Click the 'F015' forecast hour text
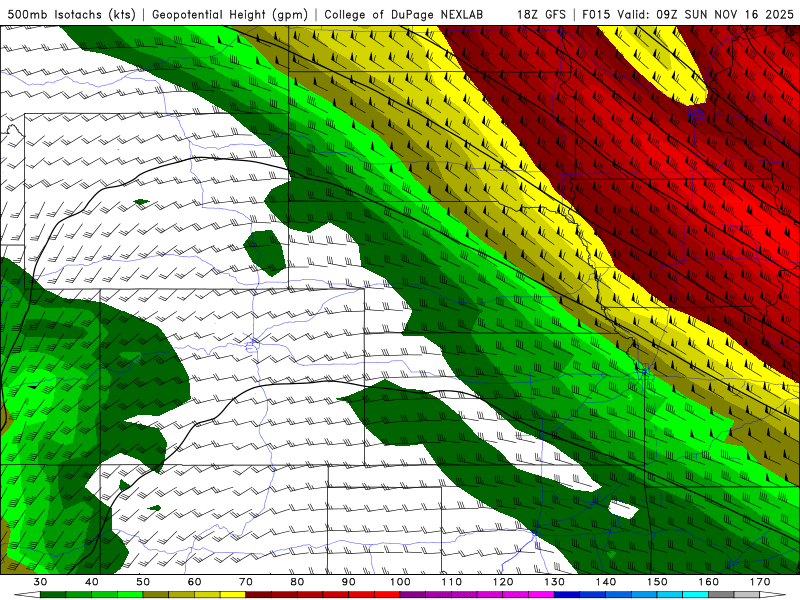The height and width of the screenshot is (600, 800). pyautogui.click(x=596, y=14)
